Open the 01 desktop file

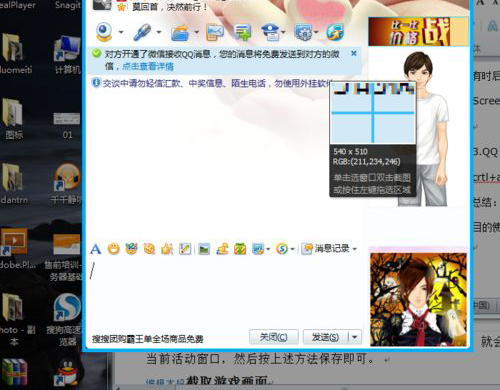[67, 125]
